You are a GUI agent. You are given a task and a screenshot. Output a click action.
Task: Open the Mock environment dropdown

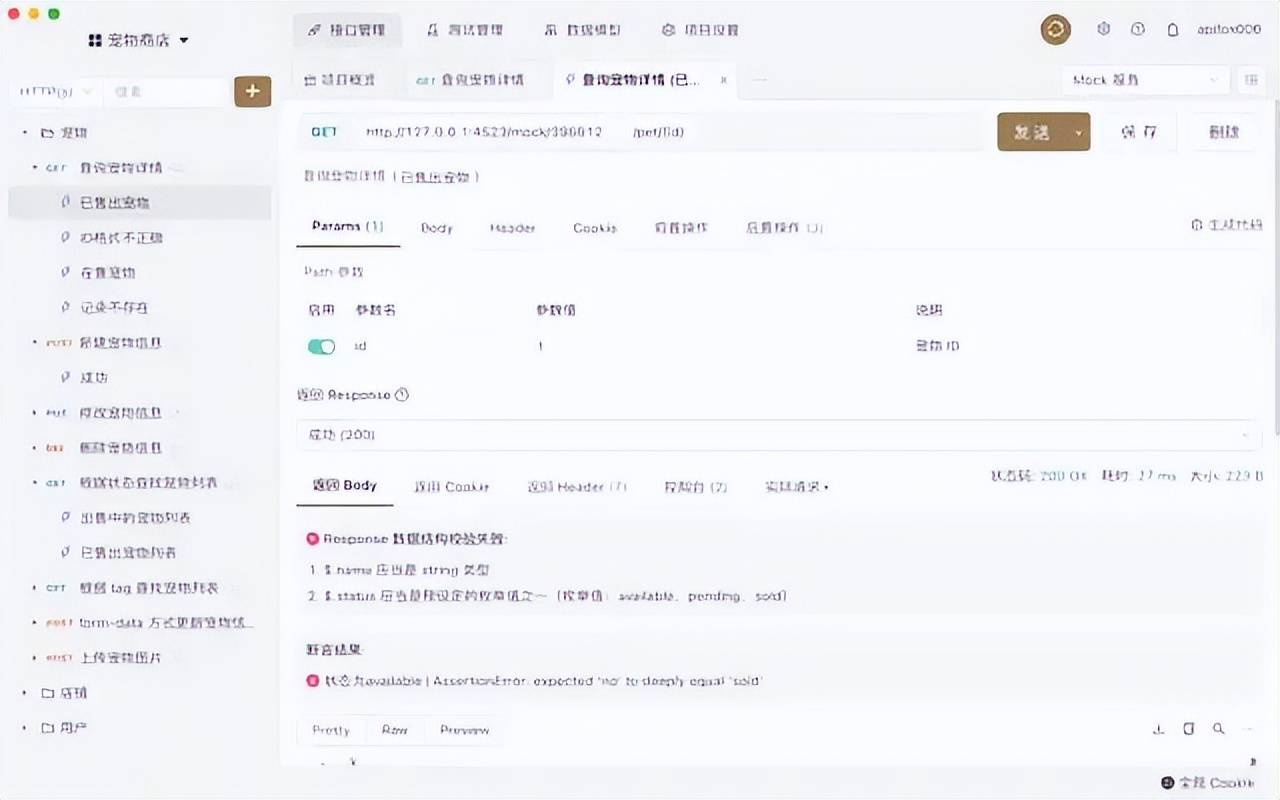1140,79
